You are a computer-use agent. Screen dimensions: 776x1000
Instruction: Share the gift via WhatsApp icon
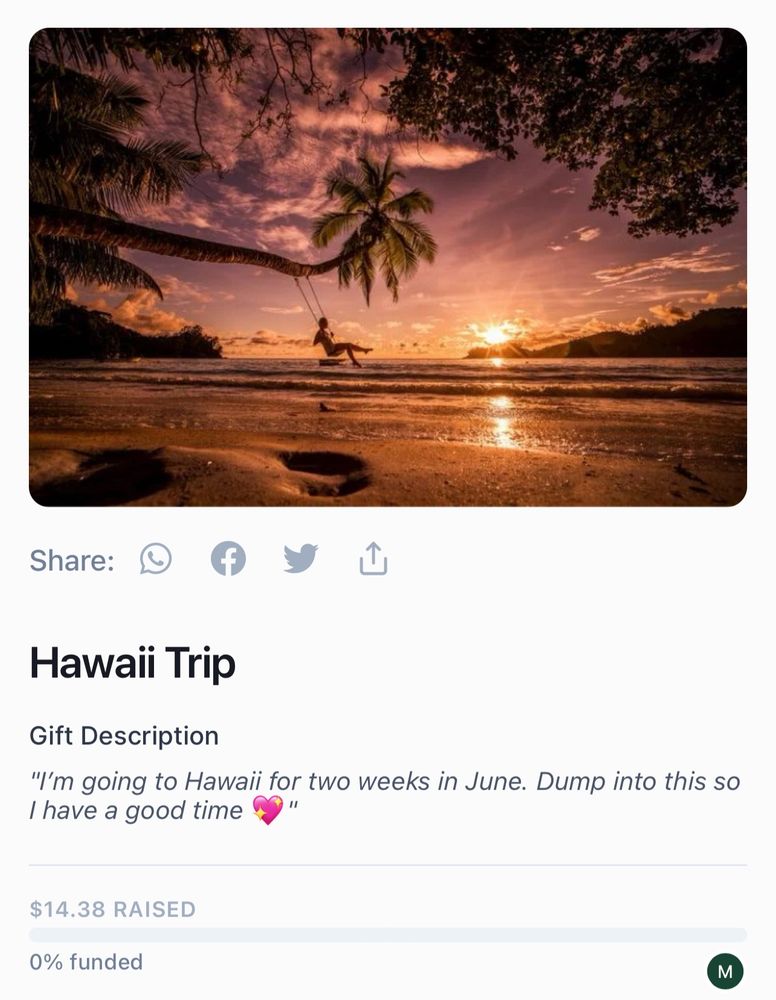pyautogui.click(x=156, y=559)
